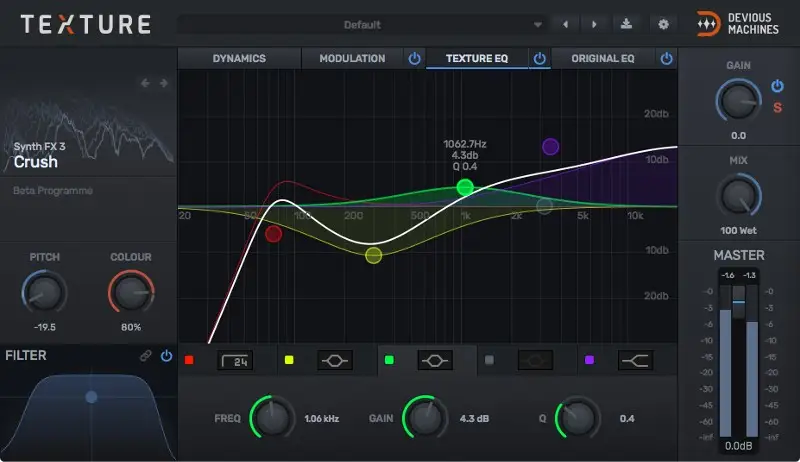Solo the gain with the S icon
The height and width of the screenshot is (462, 800).
tap(777, 108)
